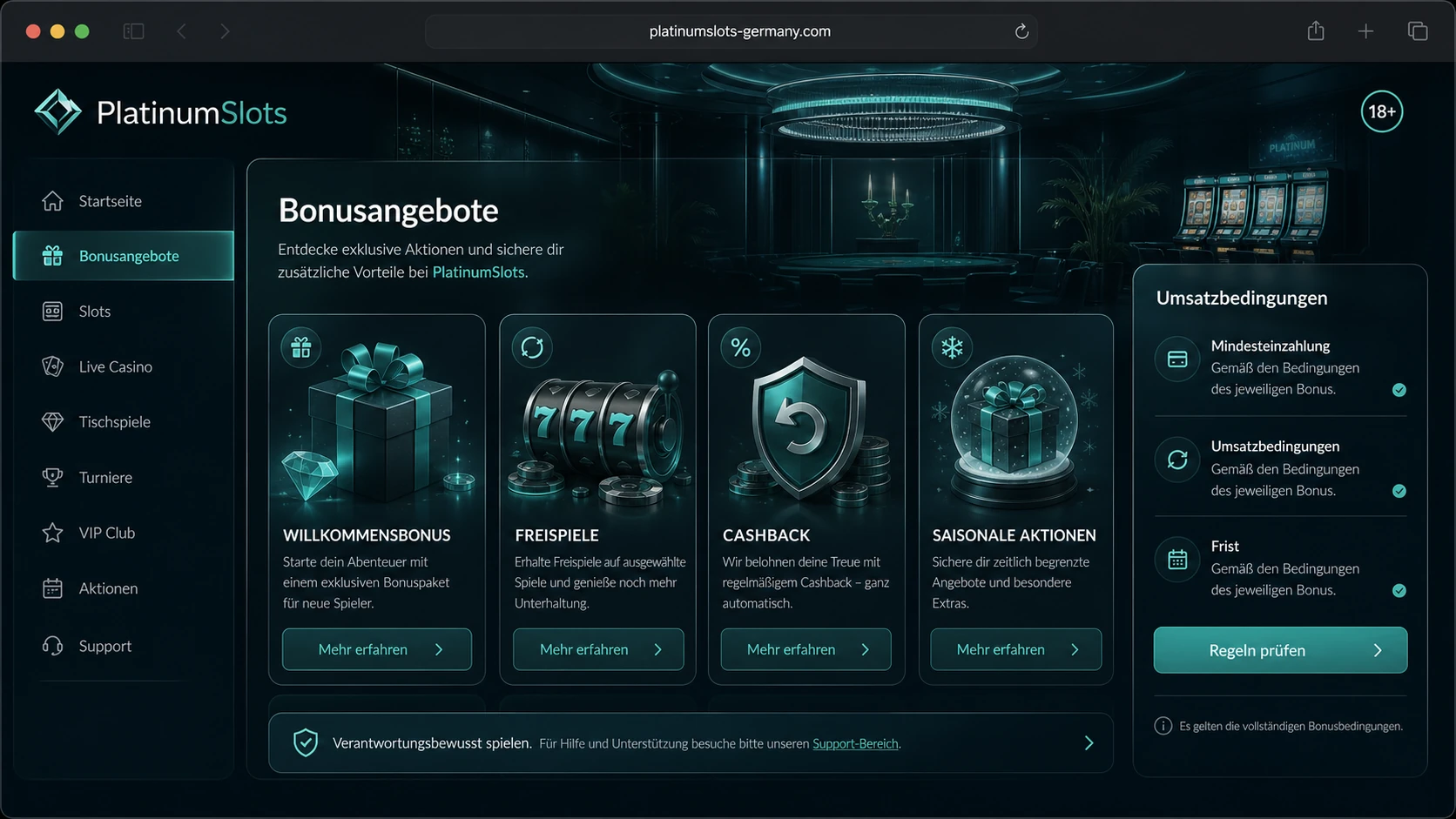Click Mehr erfahren under Cashback
1456x819 pixels.
[x=806, y=649]
